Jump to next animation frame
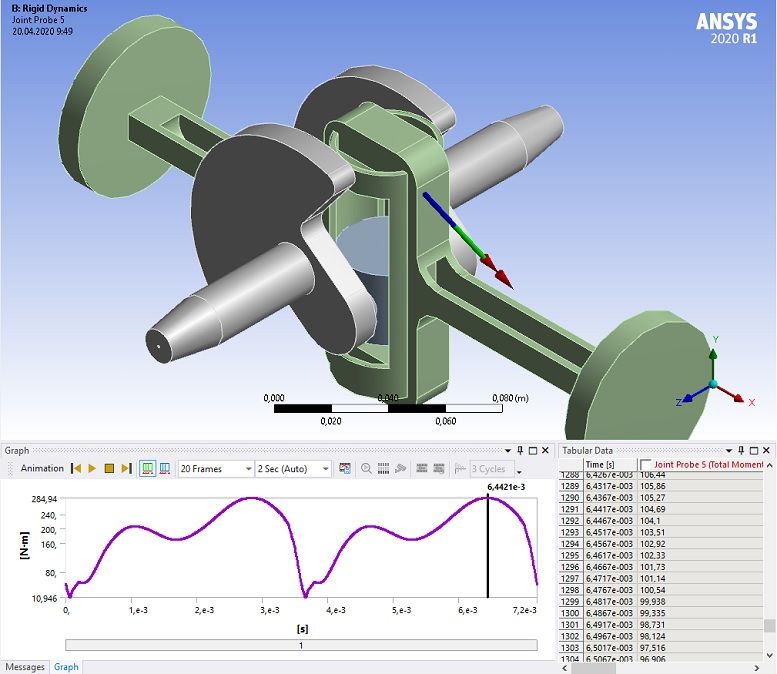This screenshot has height=674, width=777. tap(126, 468)
